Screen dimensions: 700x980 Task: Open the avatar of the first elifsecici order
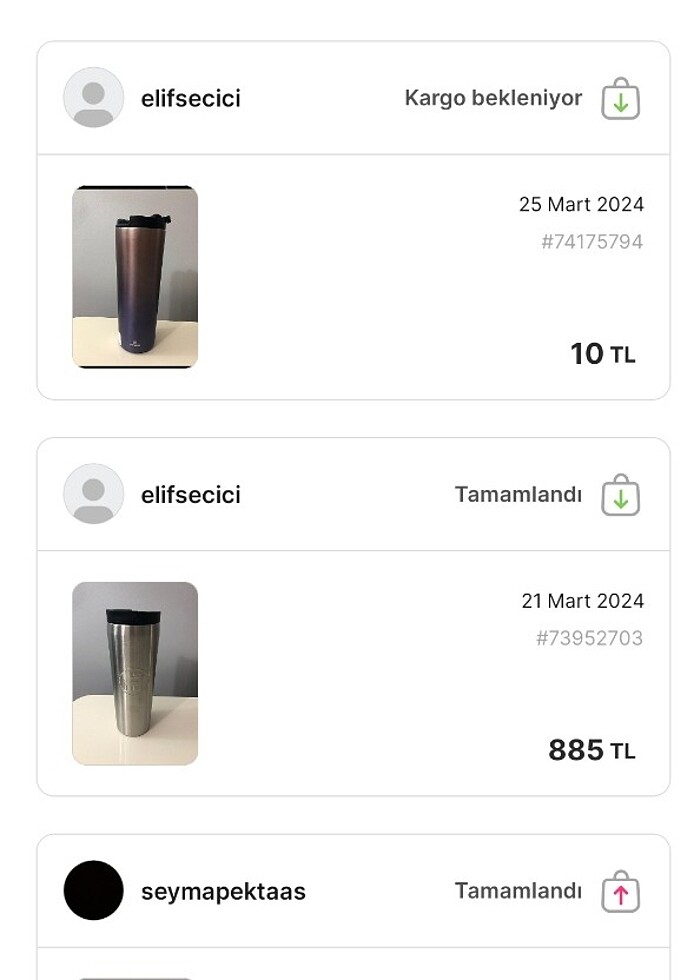coord(93,98)
